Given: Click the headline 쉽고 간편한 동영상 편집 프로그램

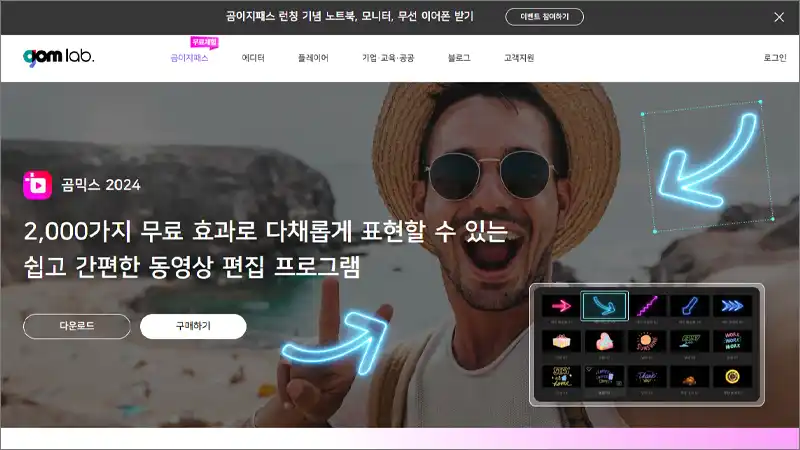Looking at the screenshot, I should point(192,267).
